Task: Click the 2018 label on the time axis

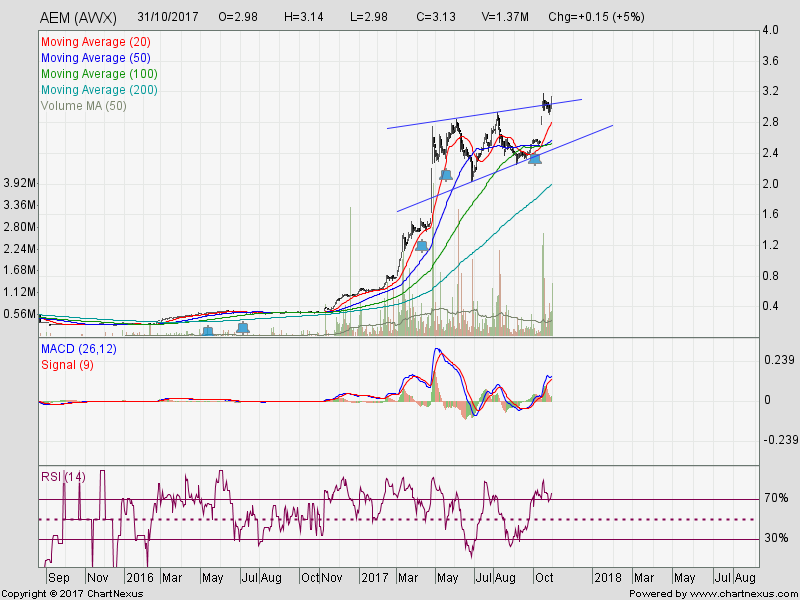Action: (x=607, y=578)
